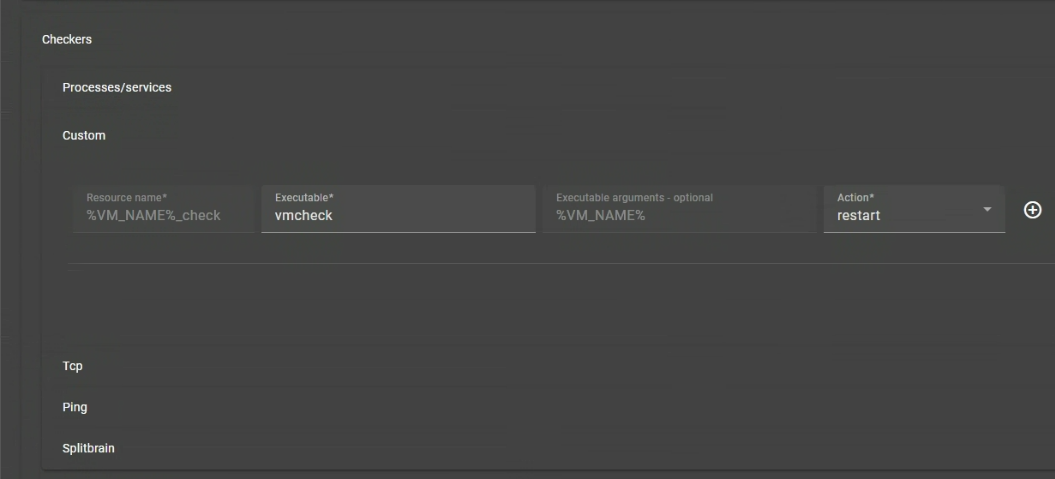Click the Resource name* label
Image resolution: width=1055 pixels, height=479 pixels.
pos(125,198)
